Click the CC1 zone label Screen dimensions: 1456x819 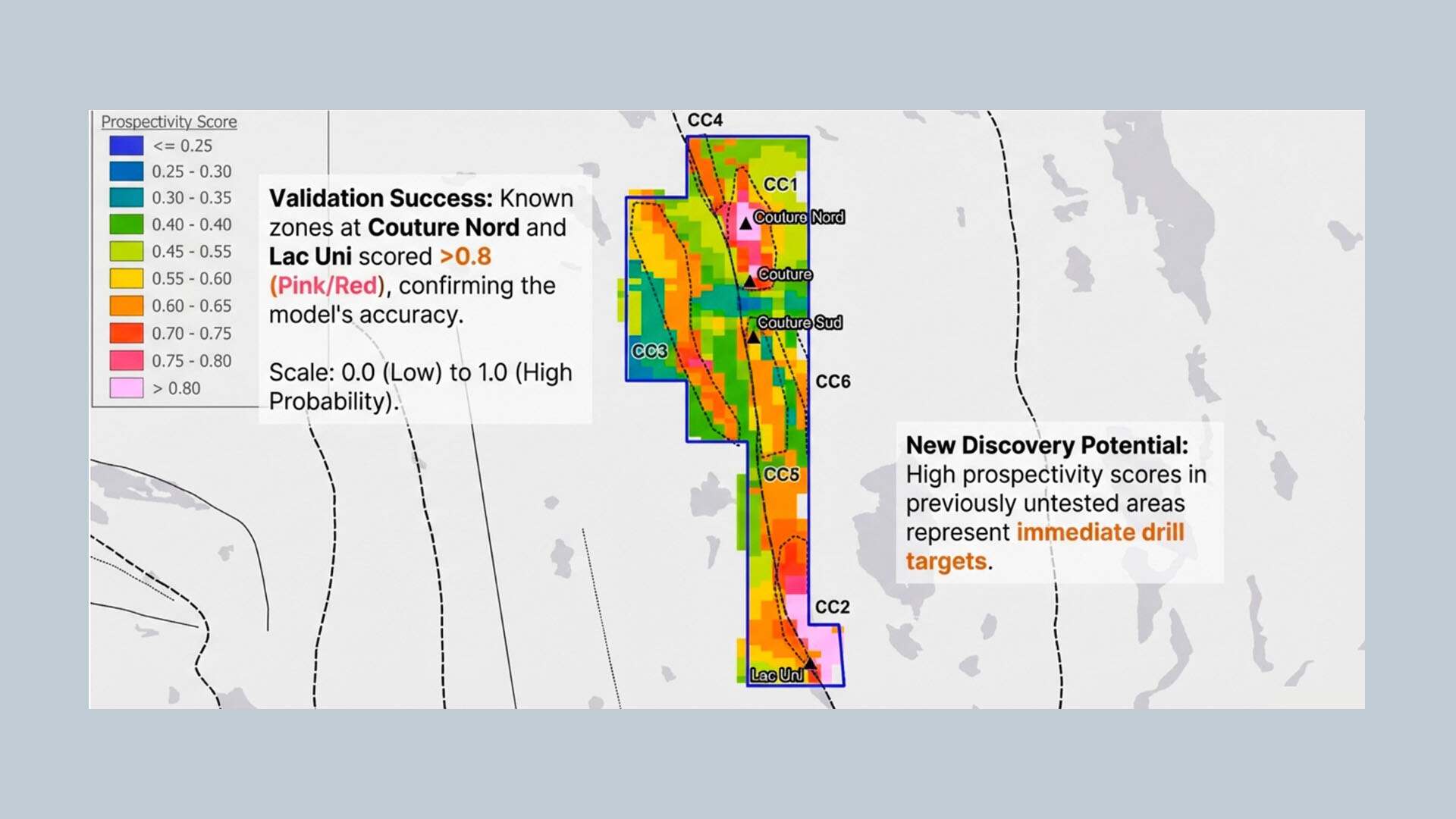tap(780, 185)
